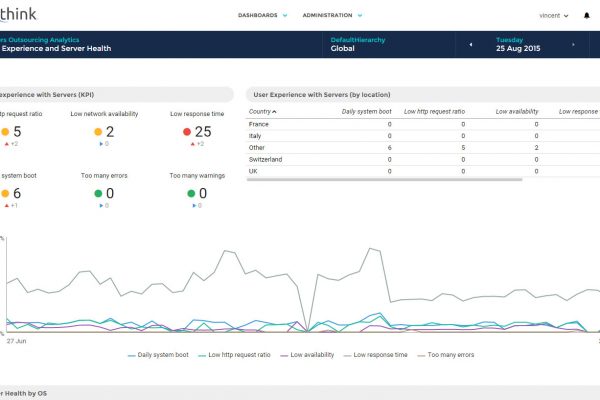
Task: Toggle Daily system boot legend series
Action: [158, 355]
